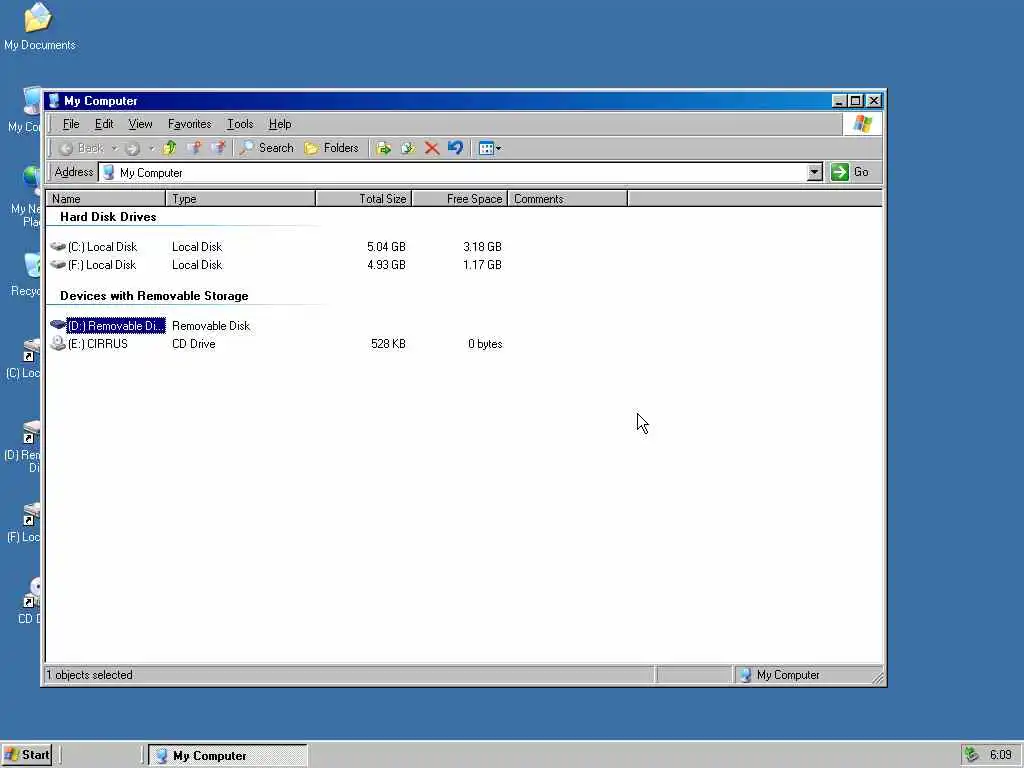Click the 4.93 GB total size value
The width and height of the screenshot is (1024, 768).
coord(386,264)
